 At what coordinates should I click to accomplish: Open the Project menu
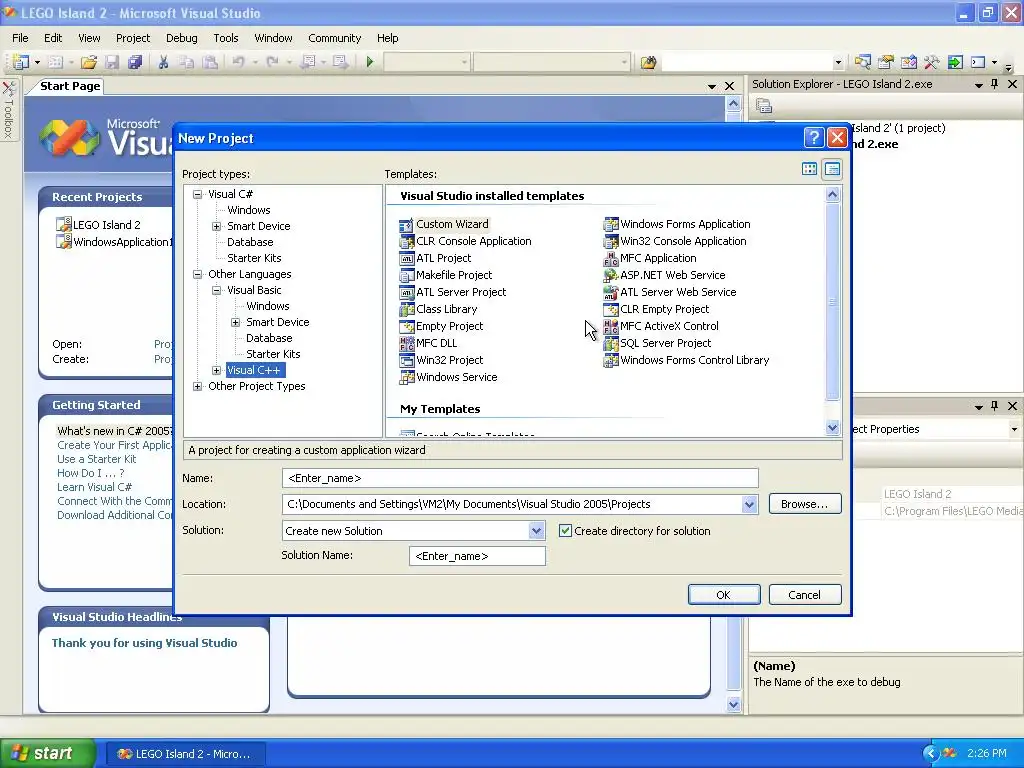click(x=133, y=38)
